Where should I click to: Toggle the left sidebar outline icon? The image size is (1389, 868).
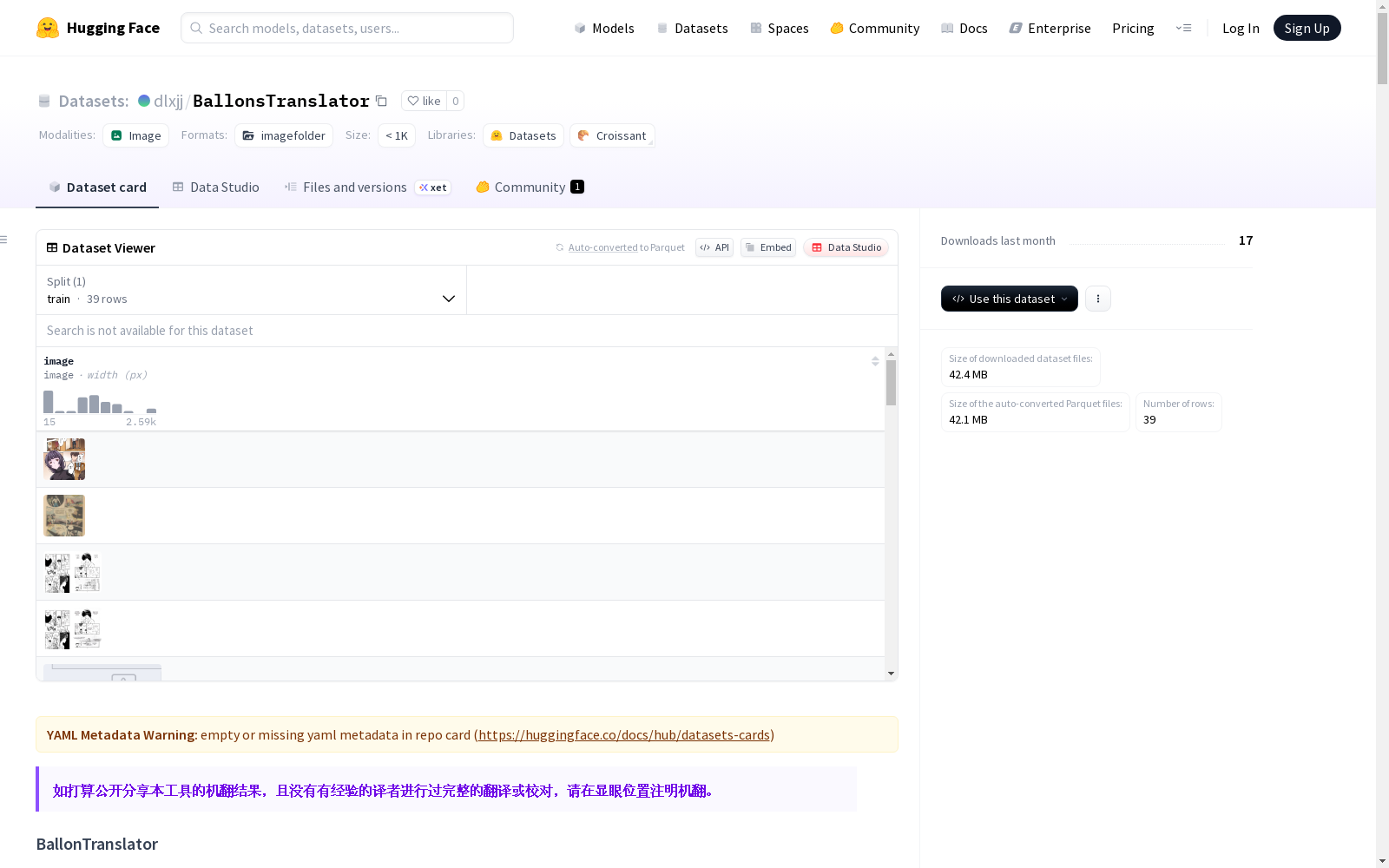pos(4,240)
